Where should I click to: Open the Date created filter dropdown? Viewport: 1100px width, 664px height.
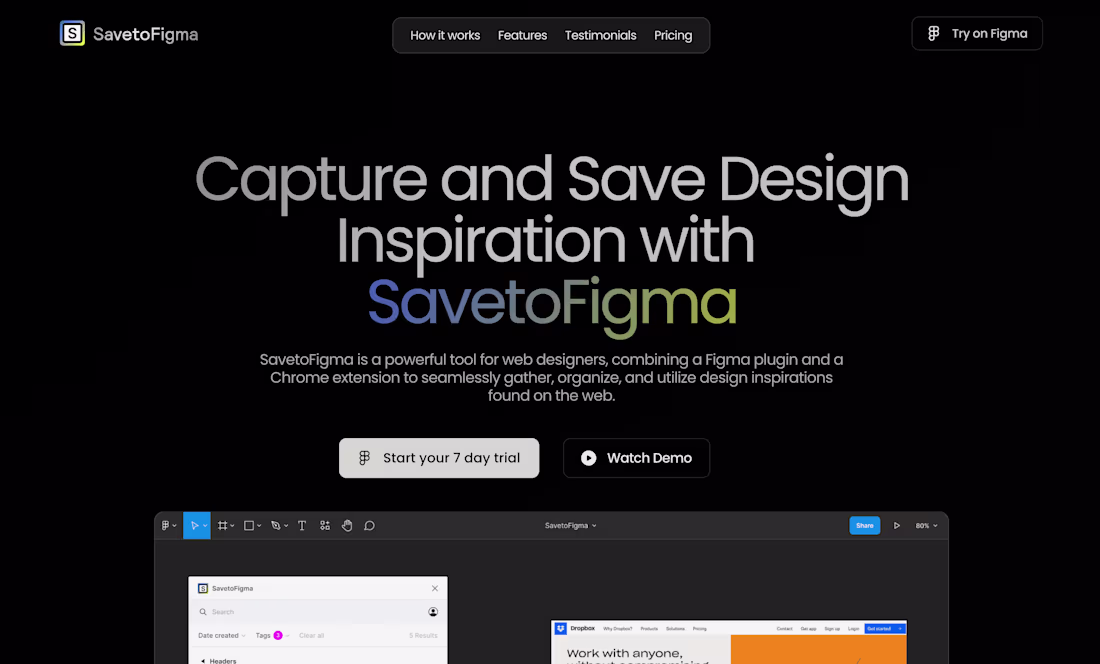[220, 635]
